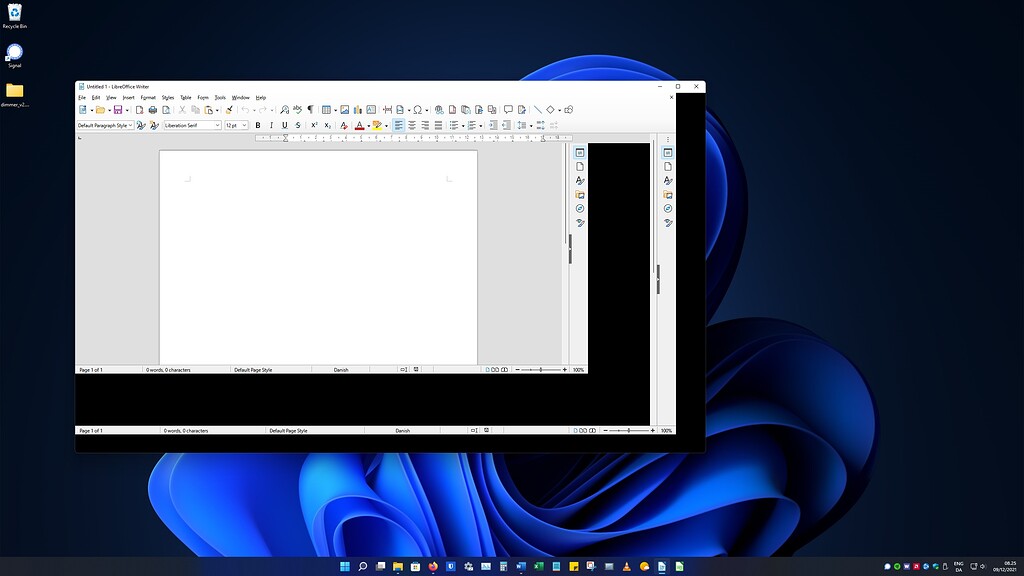Expand the font name combo box
Viewport: 1024px width, 576px height.
(x=217, y=125)
